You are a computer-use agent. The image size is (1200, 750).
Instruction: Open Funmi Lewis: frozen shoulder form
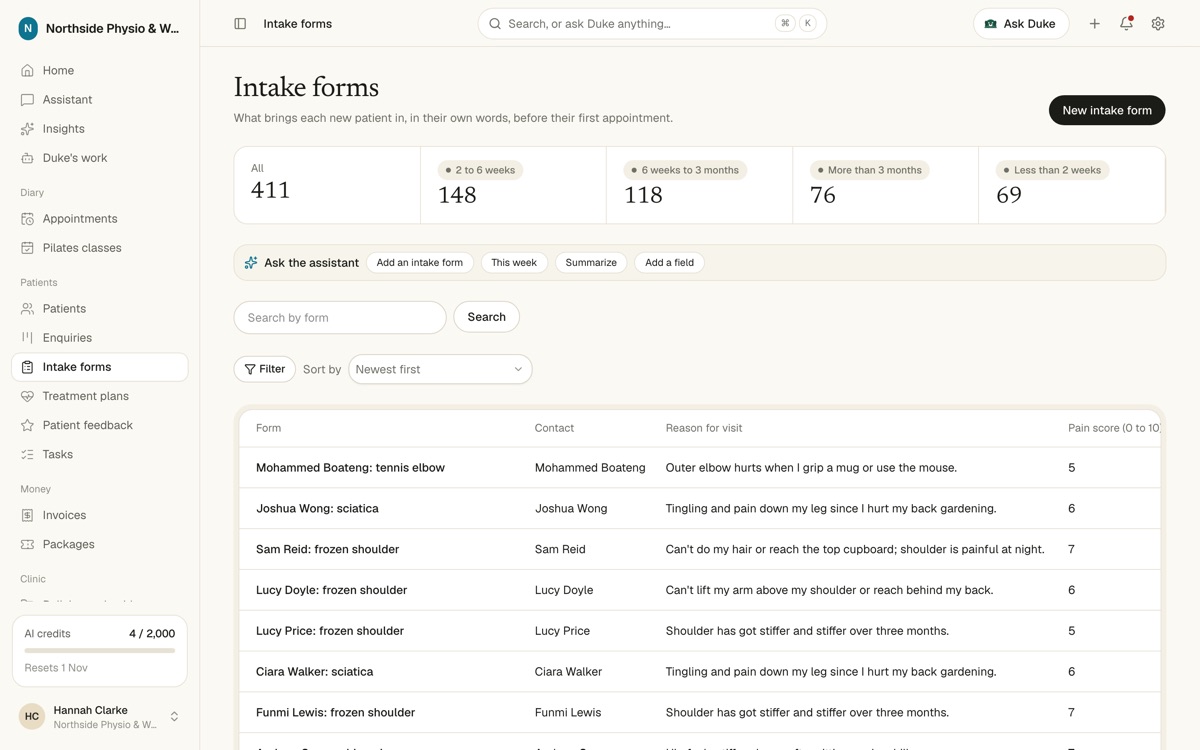(x=335, y=713)
